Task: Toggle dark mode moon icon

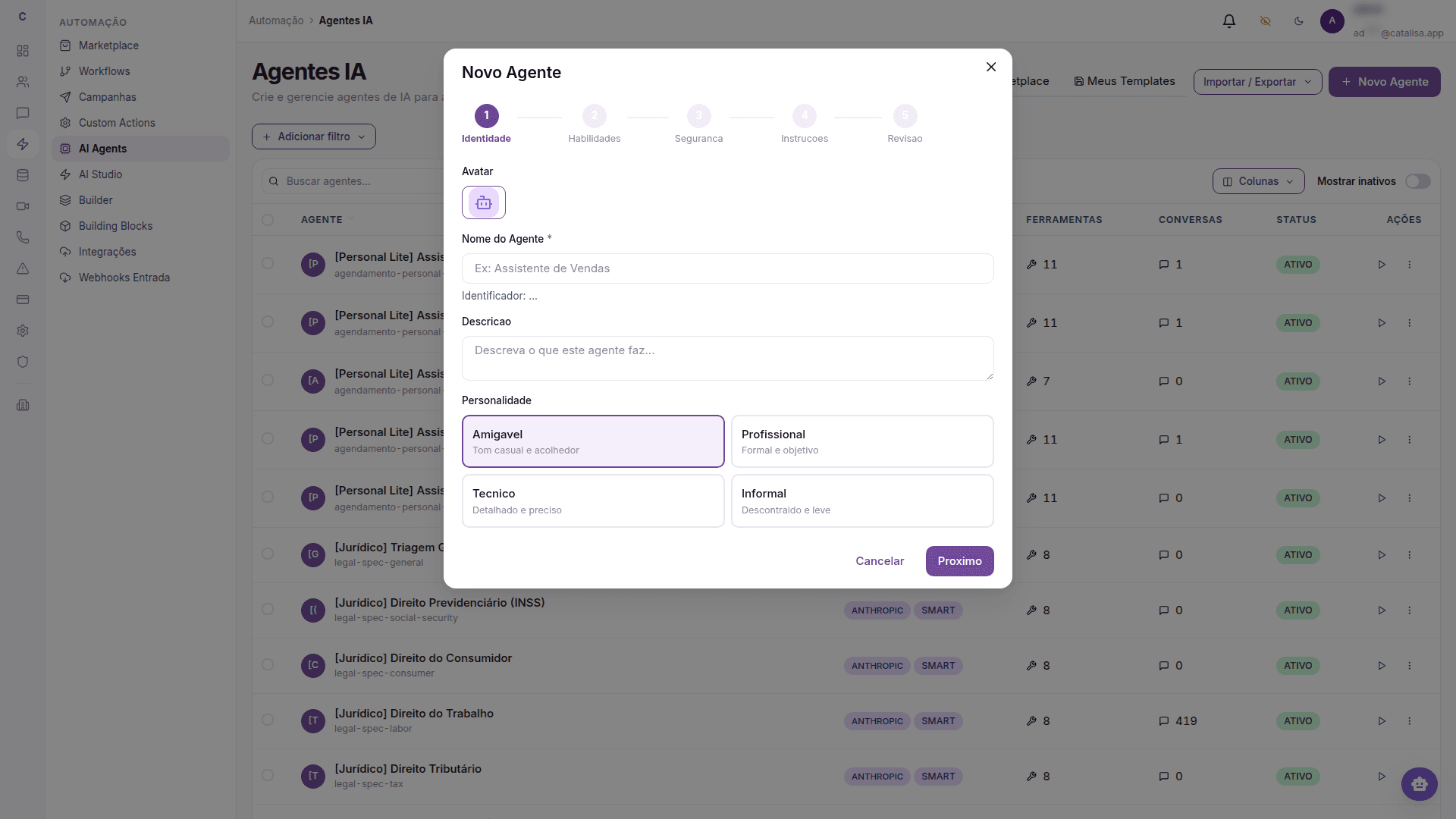Action: tap(1299, 21)
